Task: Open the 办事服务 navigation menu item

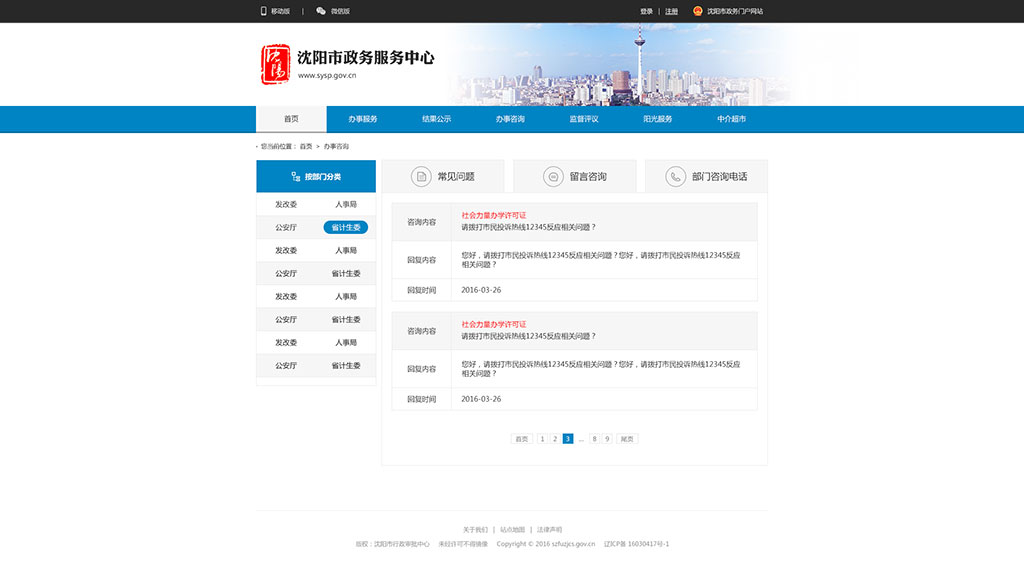Action: [x=363, y=119]
